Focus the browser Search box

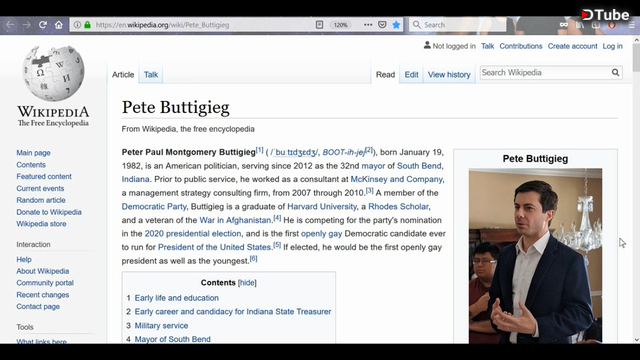point(458,25)
